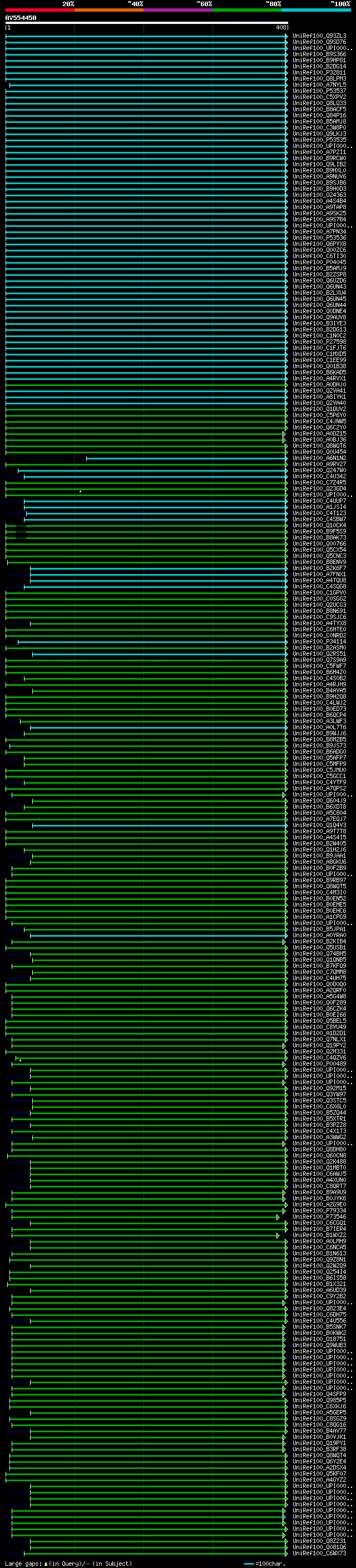This screenshot has width=356, height=1568.
Task: Open hit UniRef100_B9S366
Action: coord(319,54)
